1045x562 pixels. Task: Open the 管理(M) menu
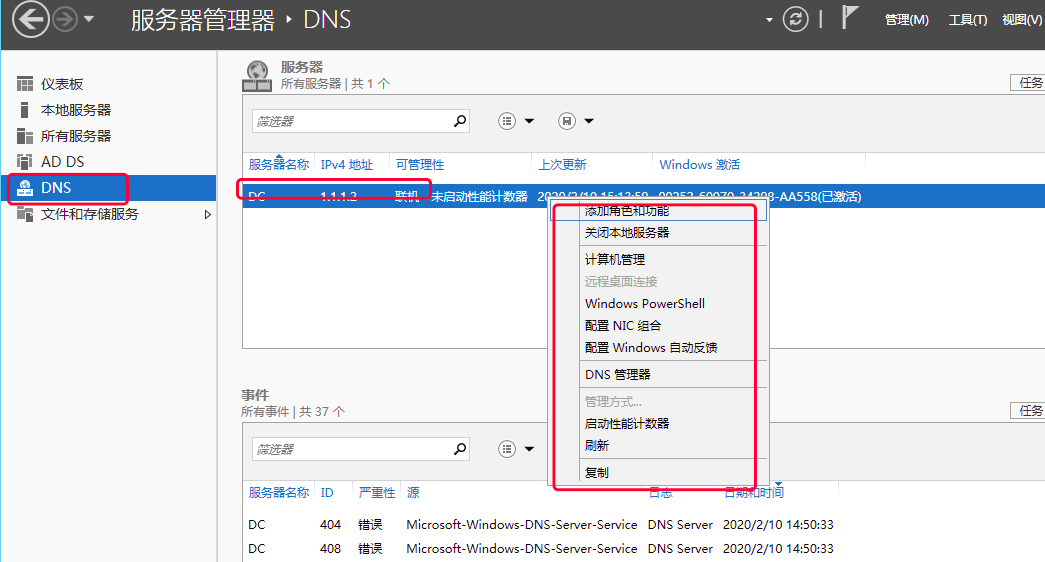pyautogui.click(x=906, y=20)
